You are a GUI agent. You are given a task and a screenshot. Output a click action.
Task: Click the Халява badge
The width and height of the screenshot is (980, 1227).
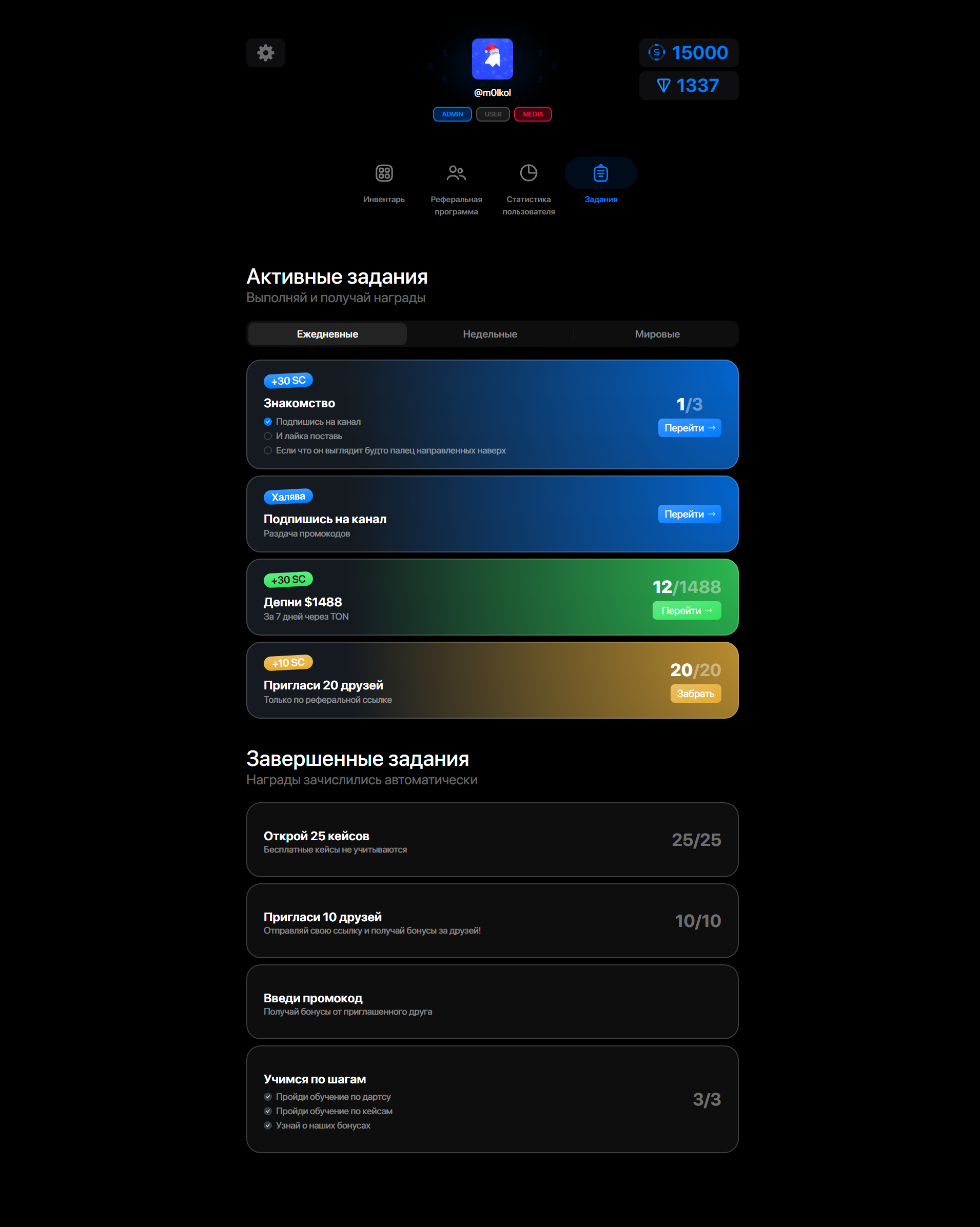coord(288,497)
